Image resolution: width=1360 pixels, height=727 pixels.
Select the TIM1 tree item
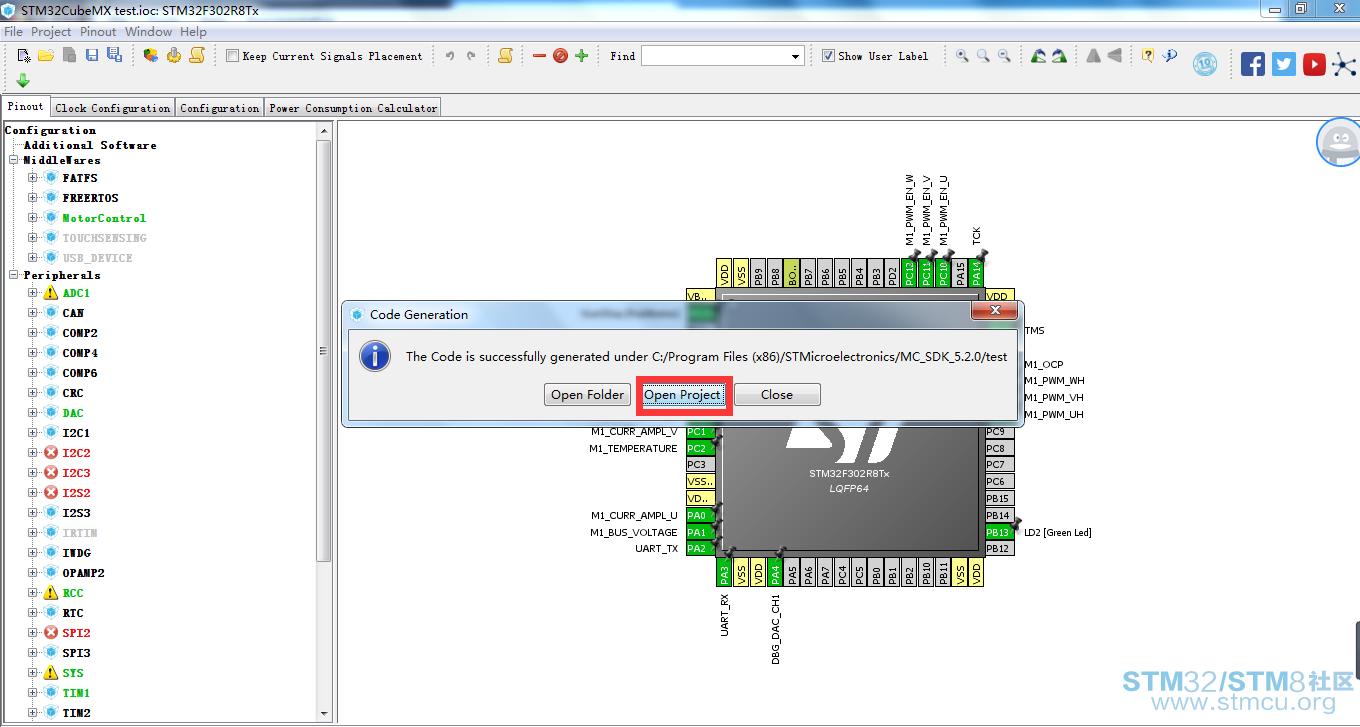(76, 693)
